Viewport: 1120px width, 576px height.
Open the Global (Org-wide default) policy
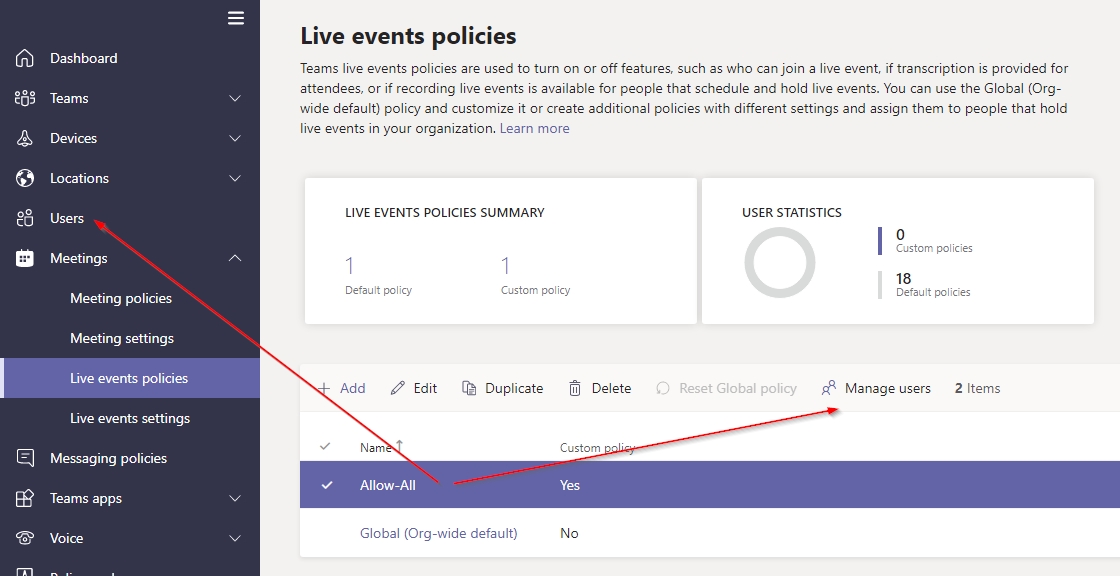438,533
